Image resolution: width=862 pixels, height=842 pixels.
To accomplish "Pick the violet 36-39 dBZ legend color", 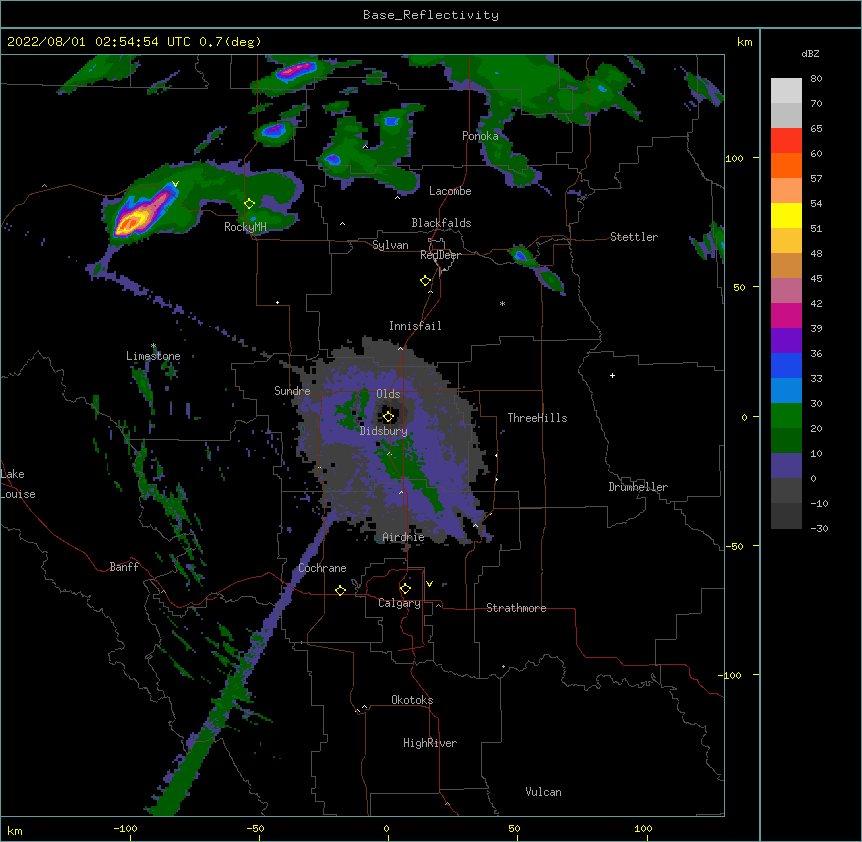I will tap(786, 341).
